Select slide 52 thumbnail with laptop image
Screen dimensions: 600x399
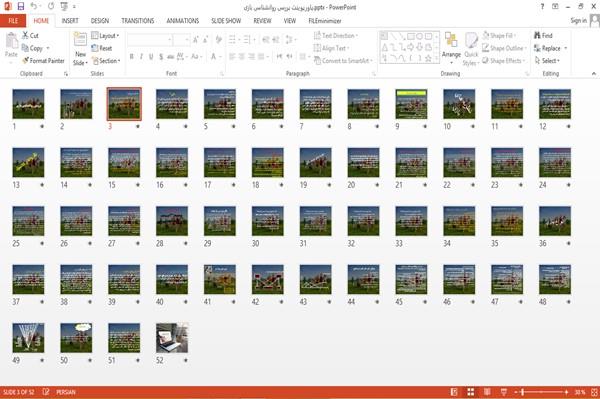click(x=172, y=338)
